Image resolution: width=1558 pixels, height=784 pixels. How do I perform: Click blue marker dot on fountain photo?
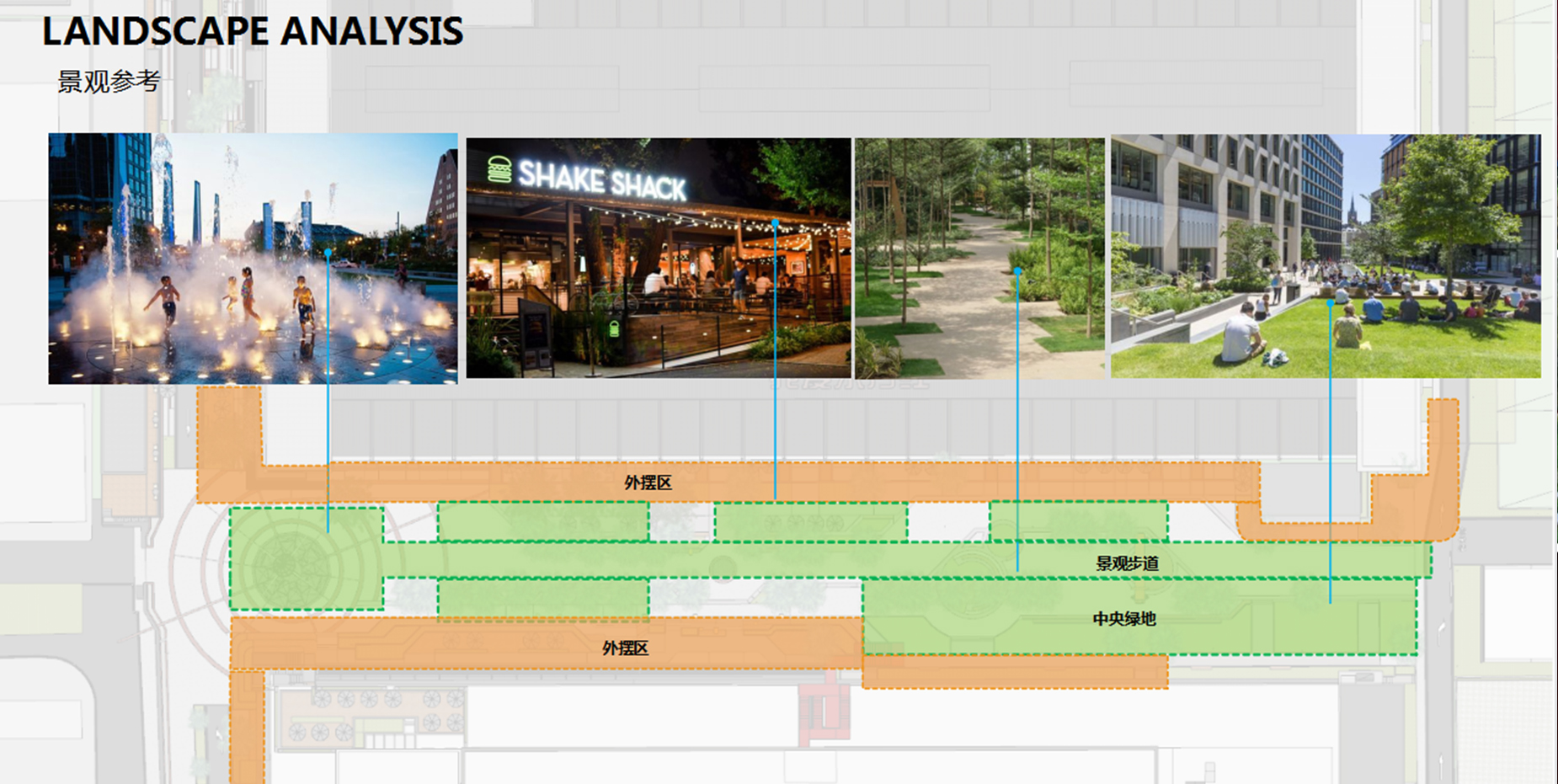(328, 253)
